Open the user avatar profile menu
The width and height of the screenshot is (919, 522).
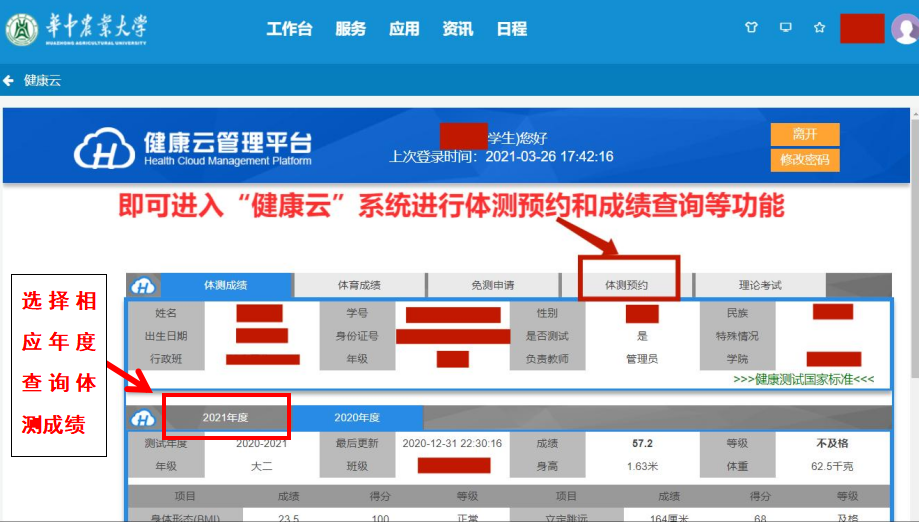coord(904,28)
